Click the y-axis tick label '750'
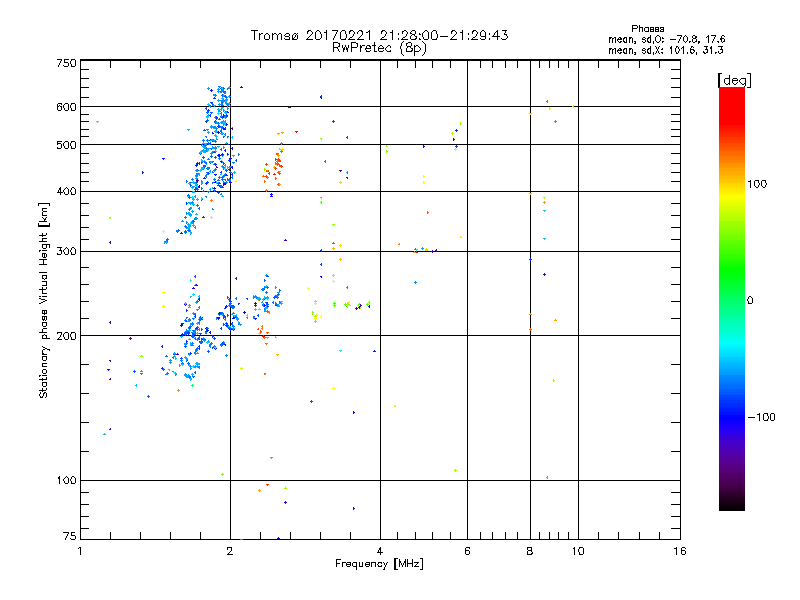 click(x=66, y=63)
